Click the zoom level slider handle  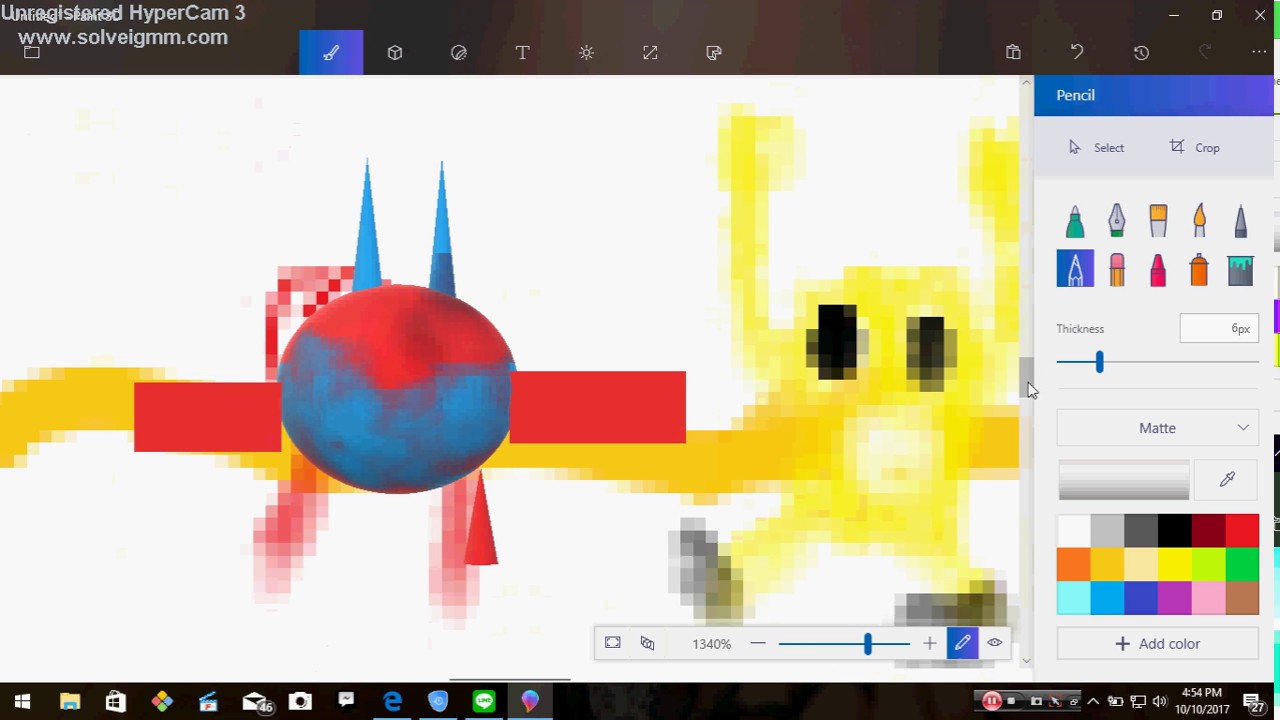(867, 644)
